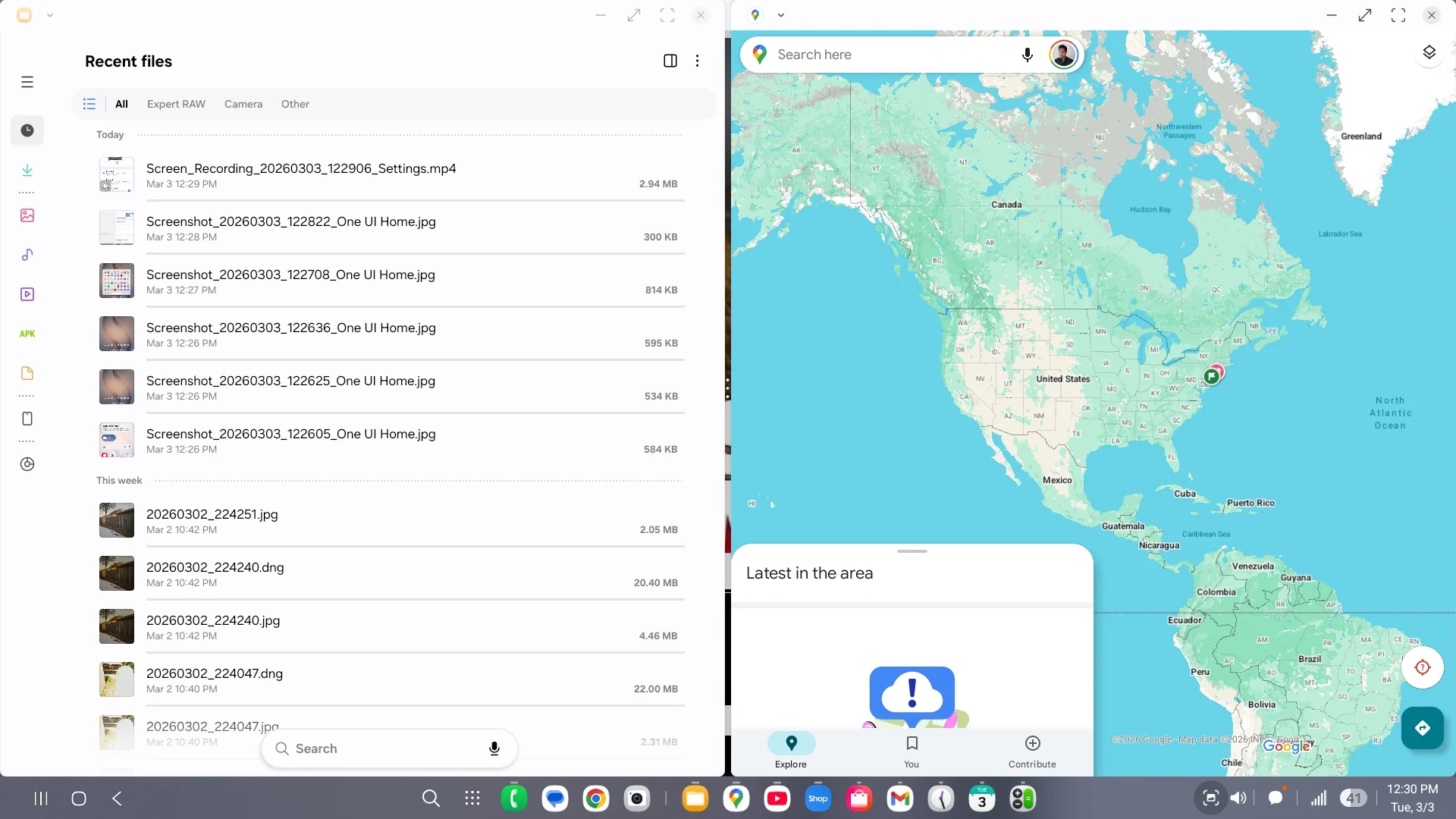Screen dimensions: 1456x819
Task: Switch to the Camera tab
Action: click(x=243, y=104)
